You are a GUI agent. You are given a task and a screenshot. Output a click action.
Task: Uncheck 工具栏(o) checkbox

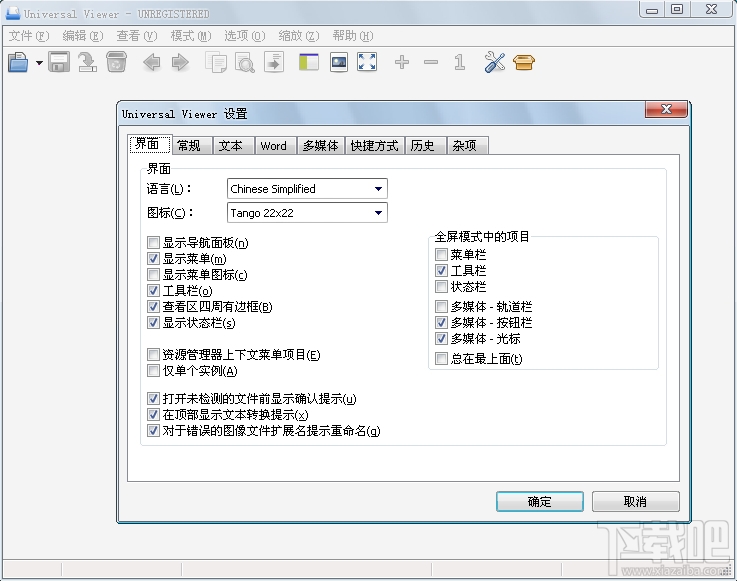153,290
